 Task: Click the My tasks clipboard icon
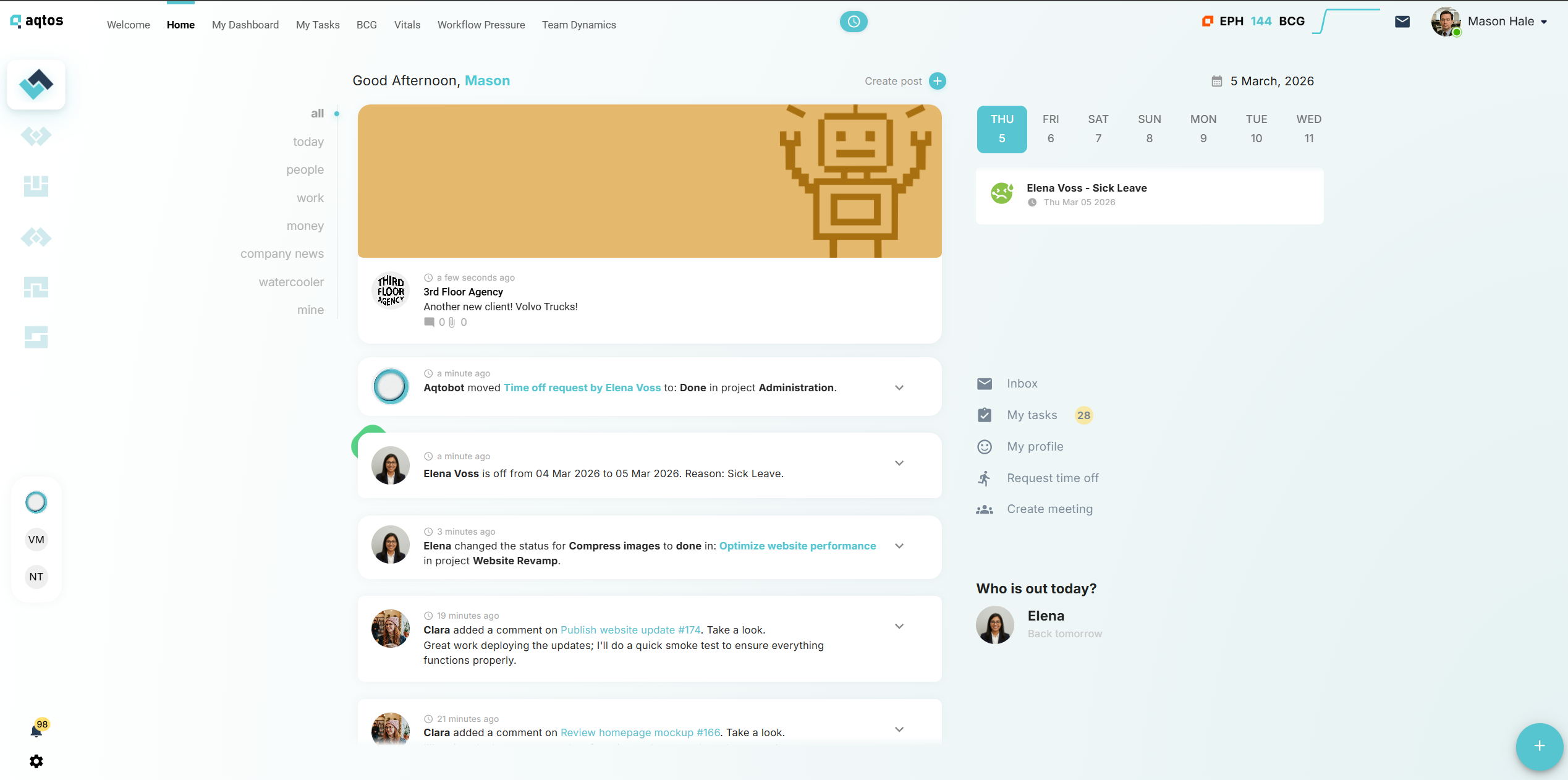985,415
